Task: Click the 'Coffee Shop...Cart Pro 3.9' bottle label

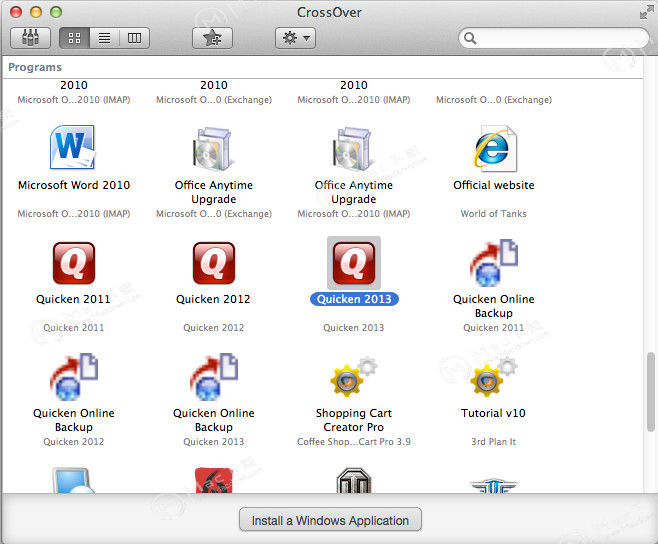Action: (354, 442)
